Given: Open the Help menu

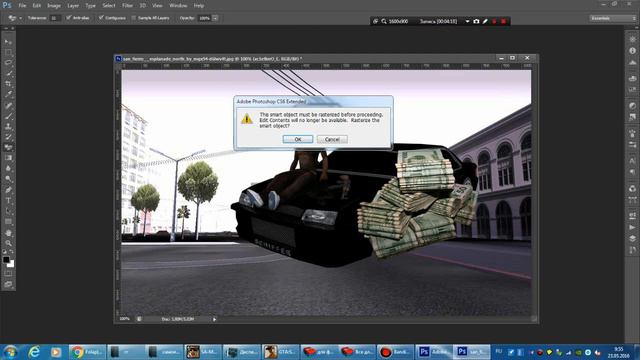Looking at the screenshot, I should (199, 6).
